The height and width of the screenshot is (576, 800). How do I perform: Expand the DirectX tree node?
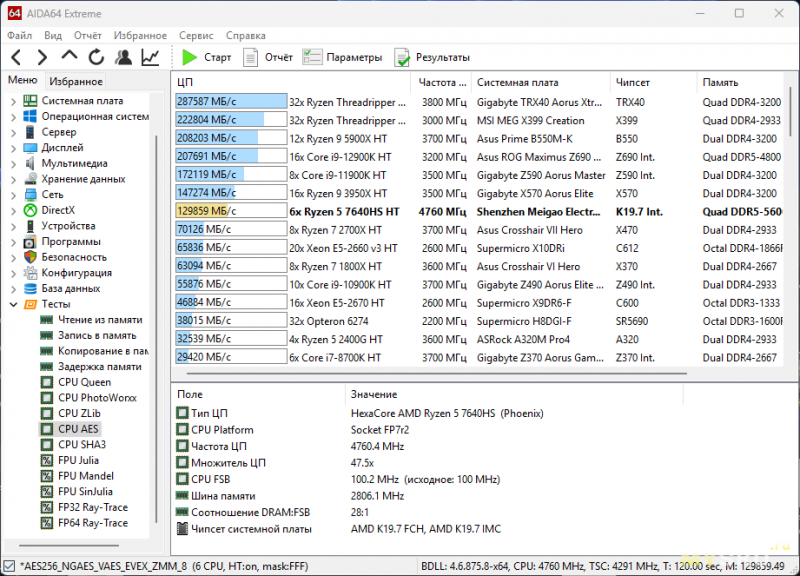click(13, 210)
